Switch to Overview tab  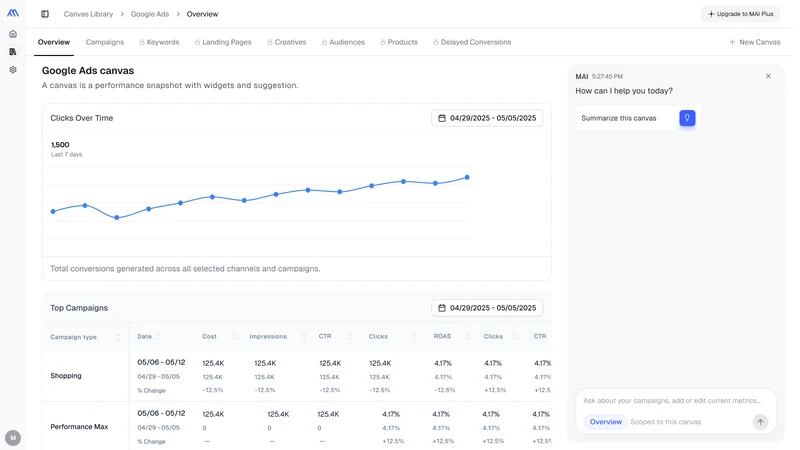(x=54, y=42)
